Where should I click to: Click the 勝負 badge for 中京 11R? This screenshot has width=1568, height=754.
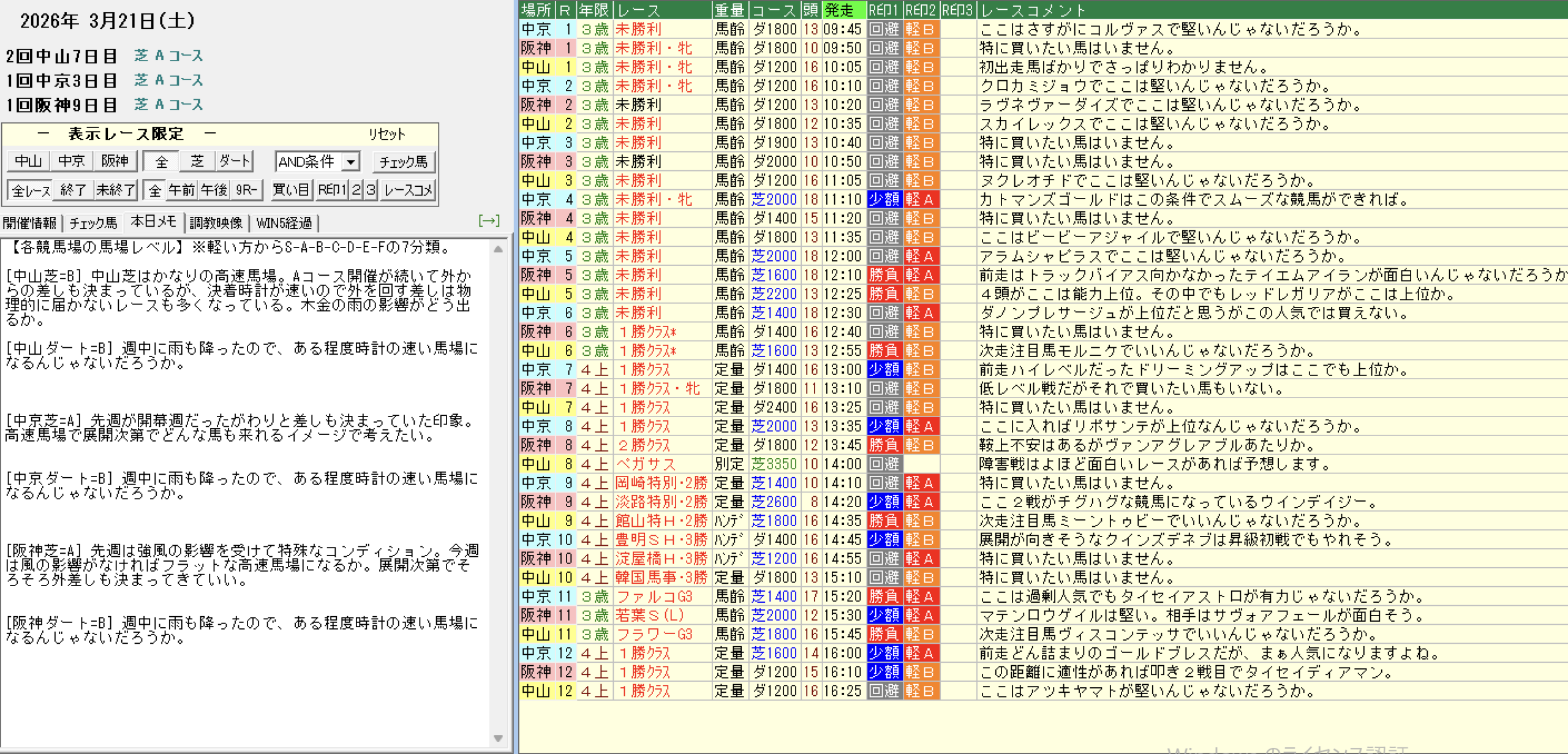(x=884, y=597)
